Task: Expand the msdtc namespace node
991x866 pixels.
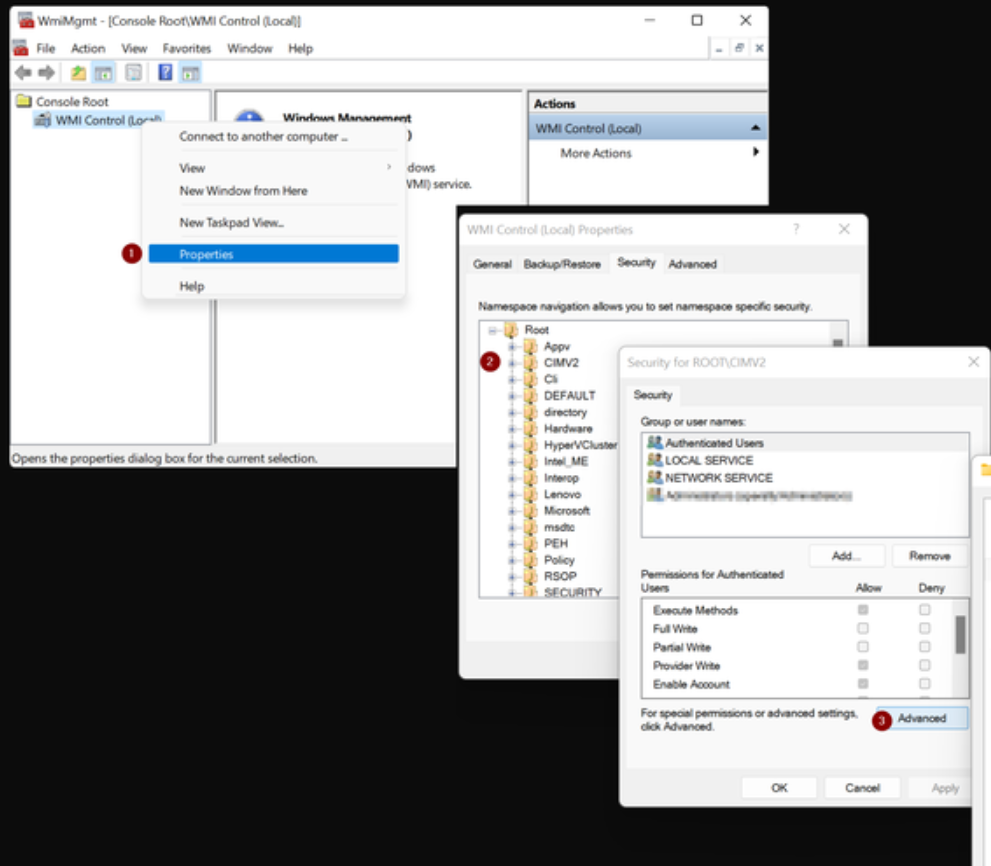Action: 512,527
